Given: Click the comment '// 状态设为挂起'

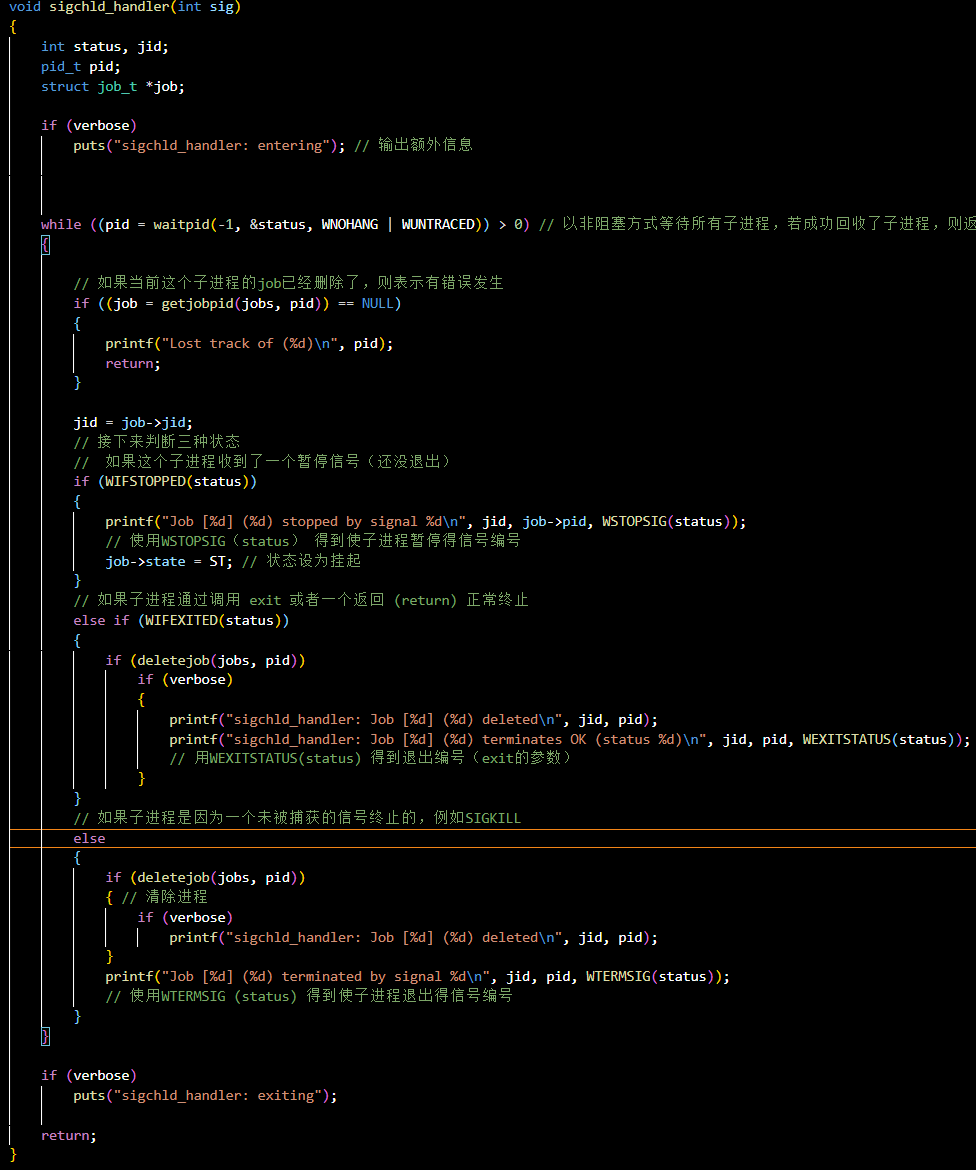Looking at the screenshot, I should tap(301, 561).
